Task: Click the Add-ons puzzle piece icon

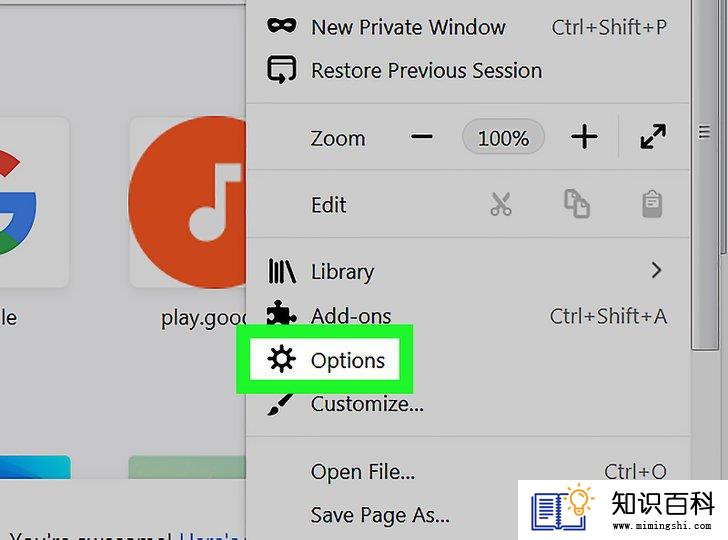Action: coord(280,313)
